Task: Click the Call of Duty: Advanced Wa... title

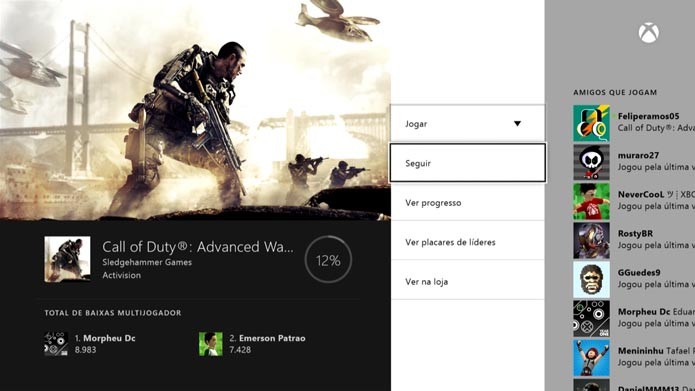Action: [198, 247]
